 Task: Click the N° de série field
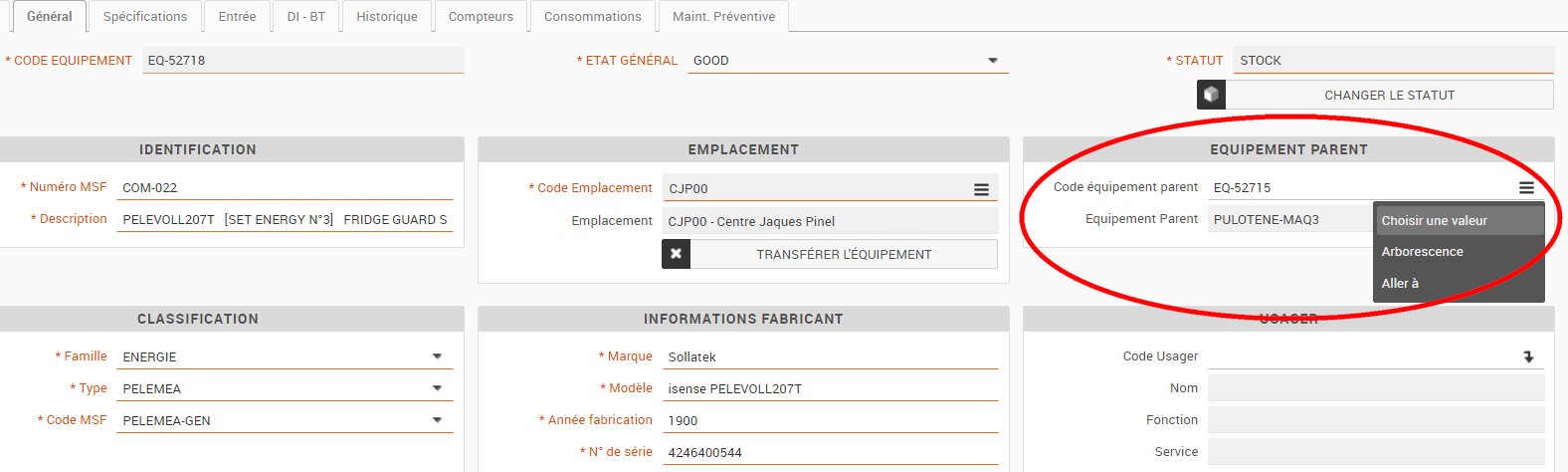tap(830, 452)
